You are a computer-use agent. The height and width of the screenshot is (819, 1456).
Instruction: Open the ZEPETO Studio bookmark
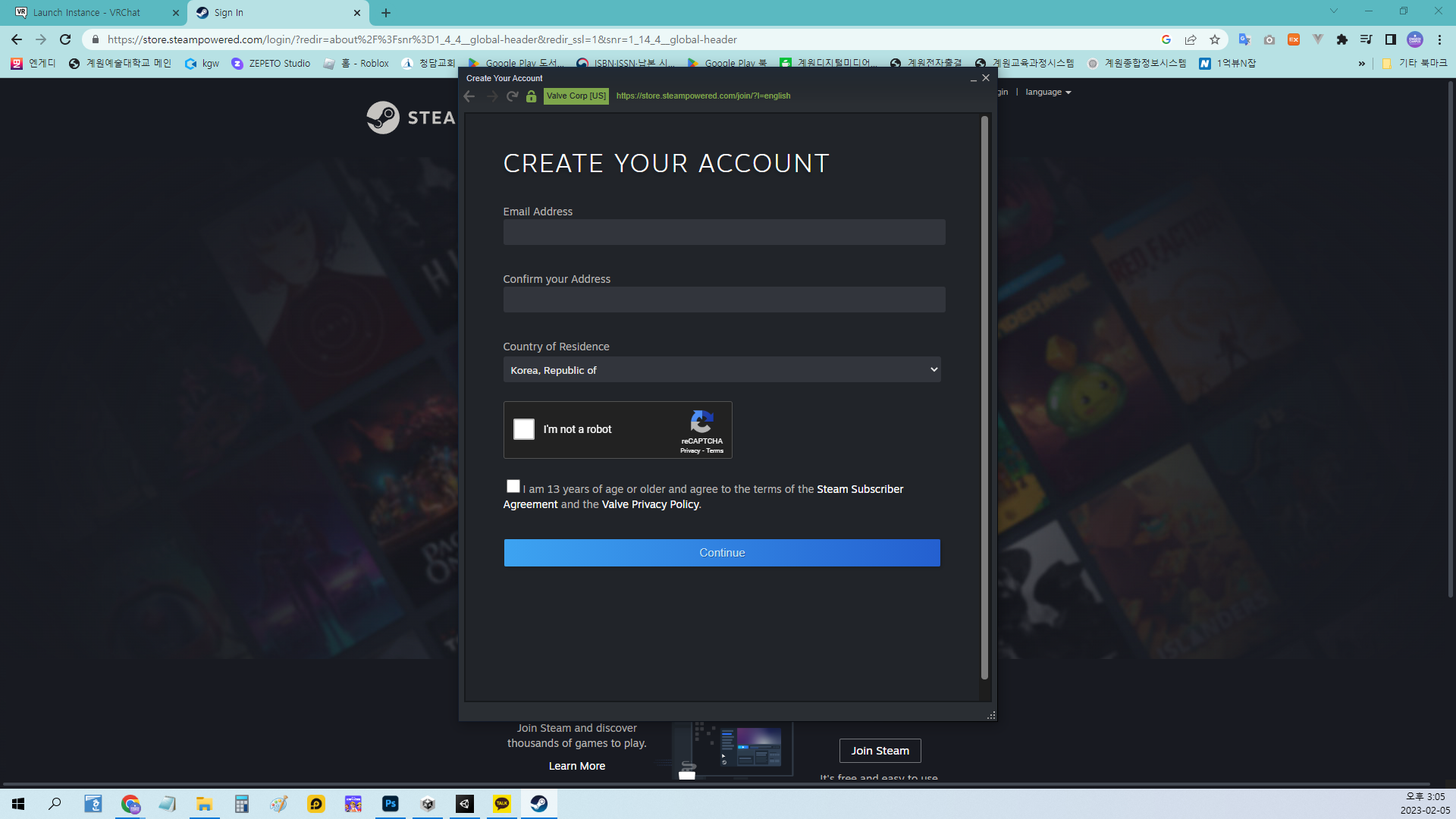pyautogui.click(x=271, y=64)
